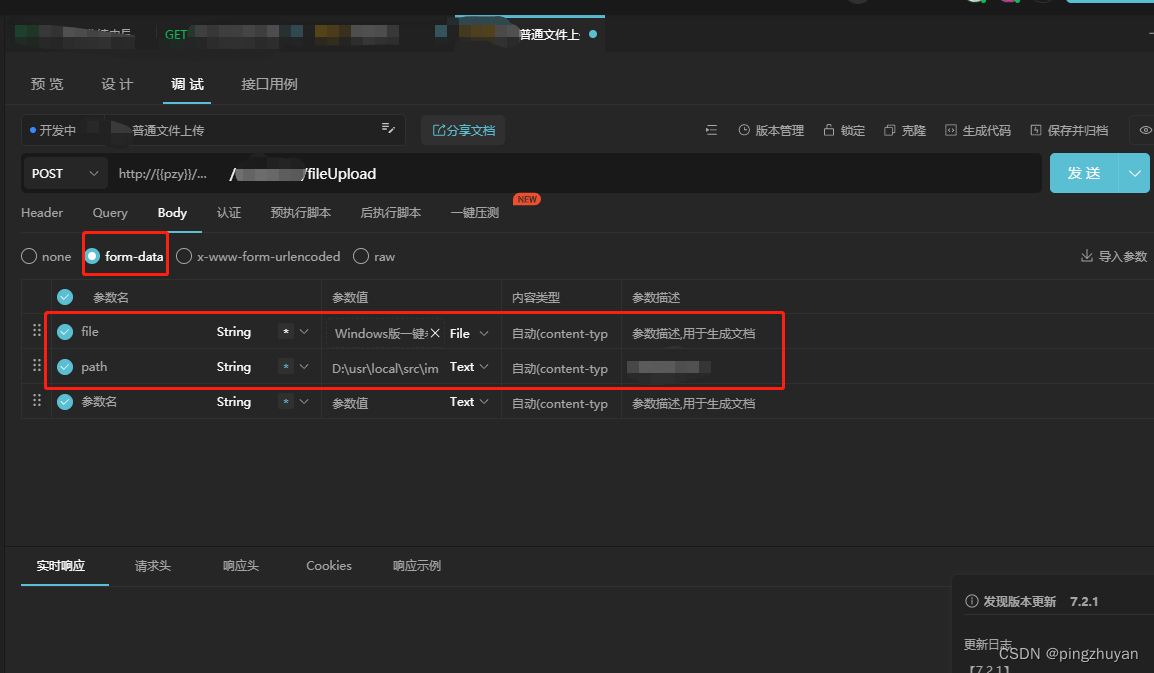This screenshot has height=673, width=1154.
Task: Open the Header tab
Action: tap(42, 213)
